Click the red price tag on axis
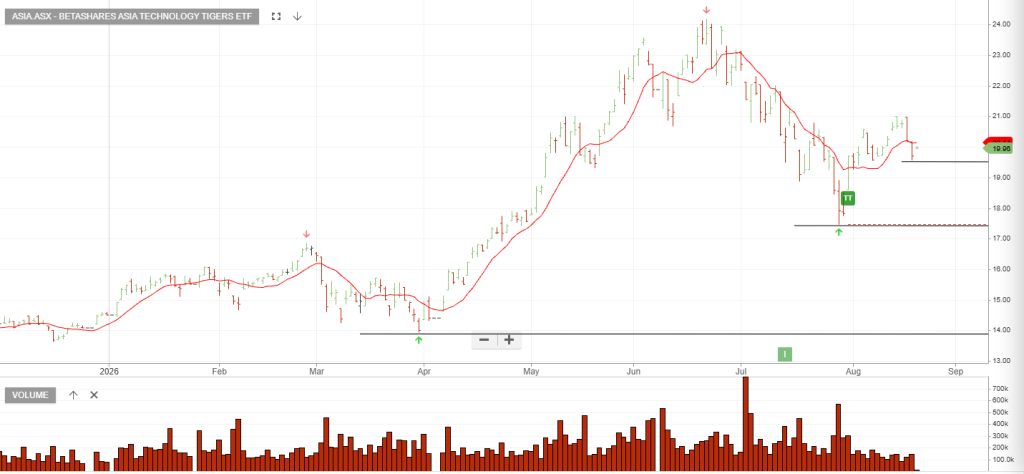1024x474 pixels. tap(999, 142)
